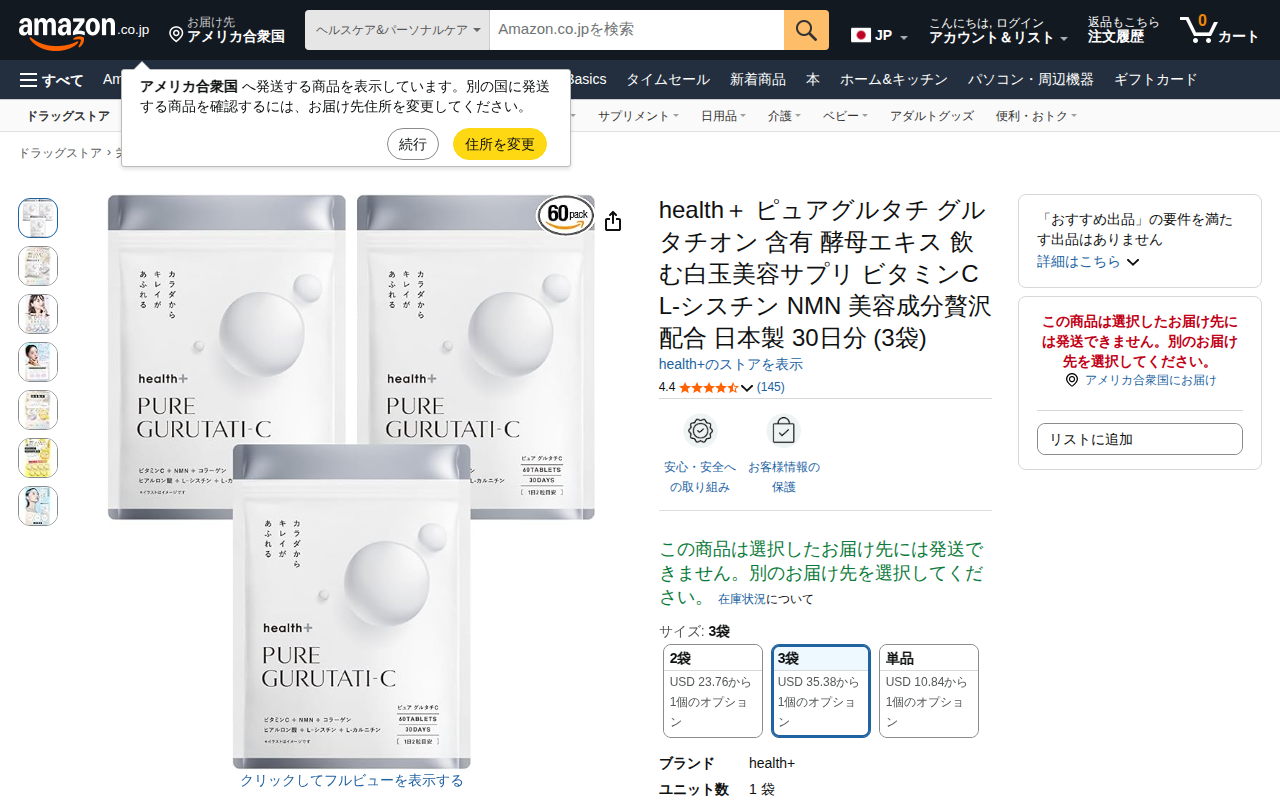
Task: Open the ギフトカード nav item
Action: [x=1156, y=80]
